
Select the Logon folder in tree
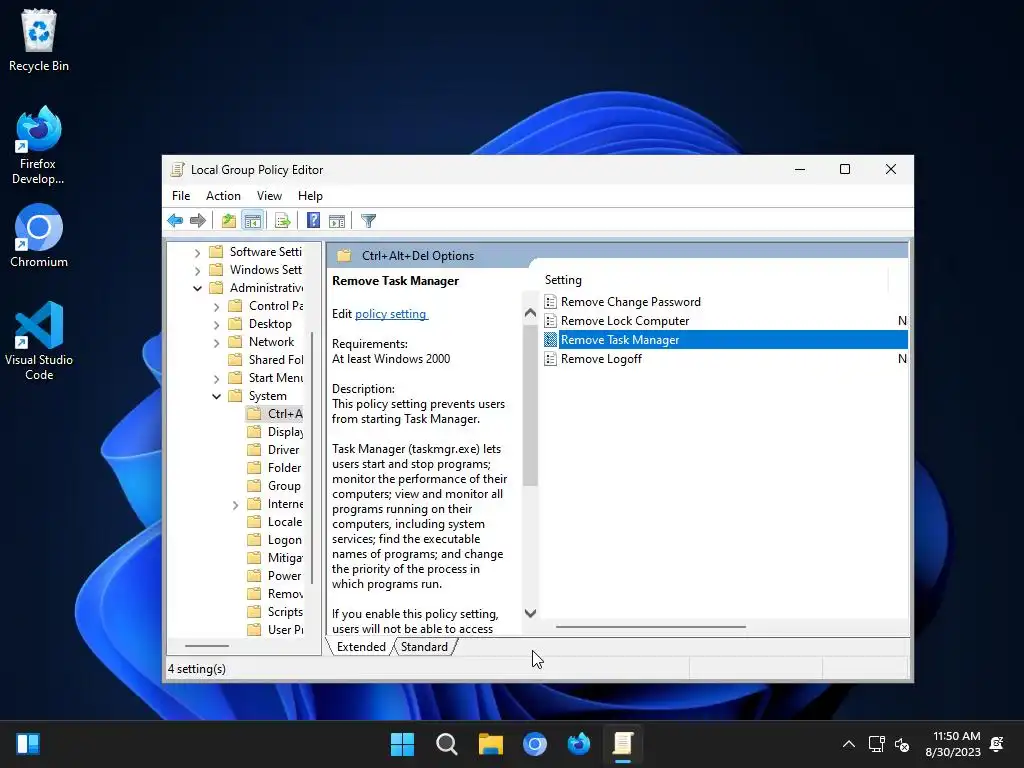275,540
